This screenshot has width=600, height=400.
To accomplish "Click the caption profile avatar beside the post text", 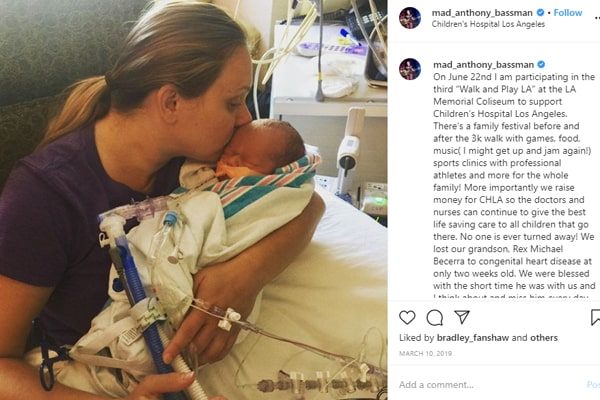I will [410, 69].
